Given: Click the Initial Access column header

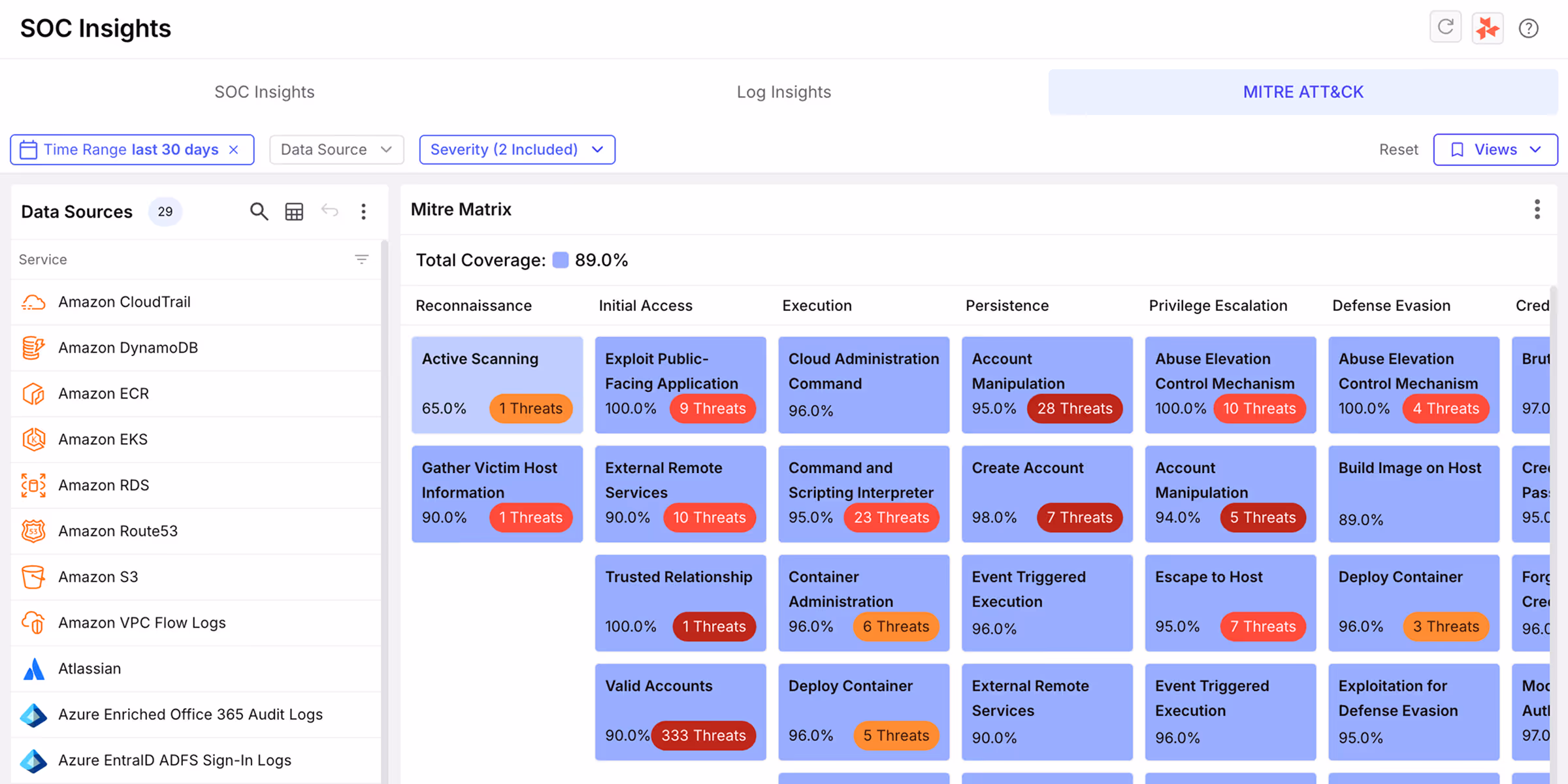Looking at the screenshot, I should [x=645, y=306].
